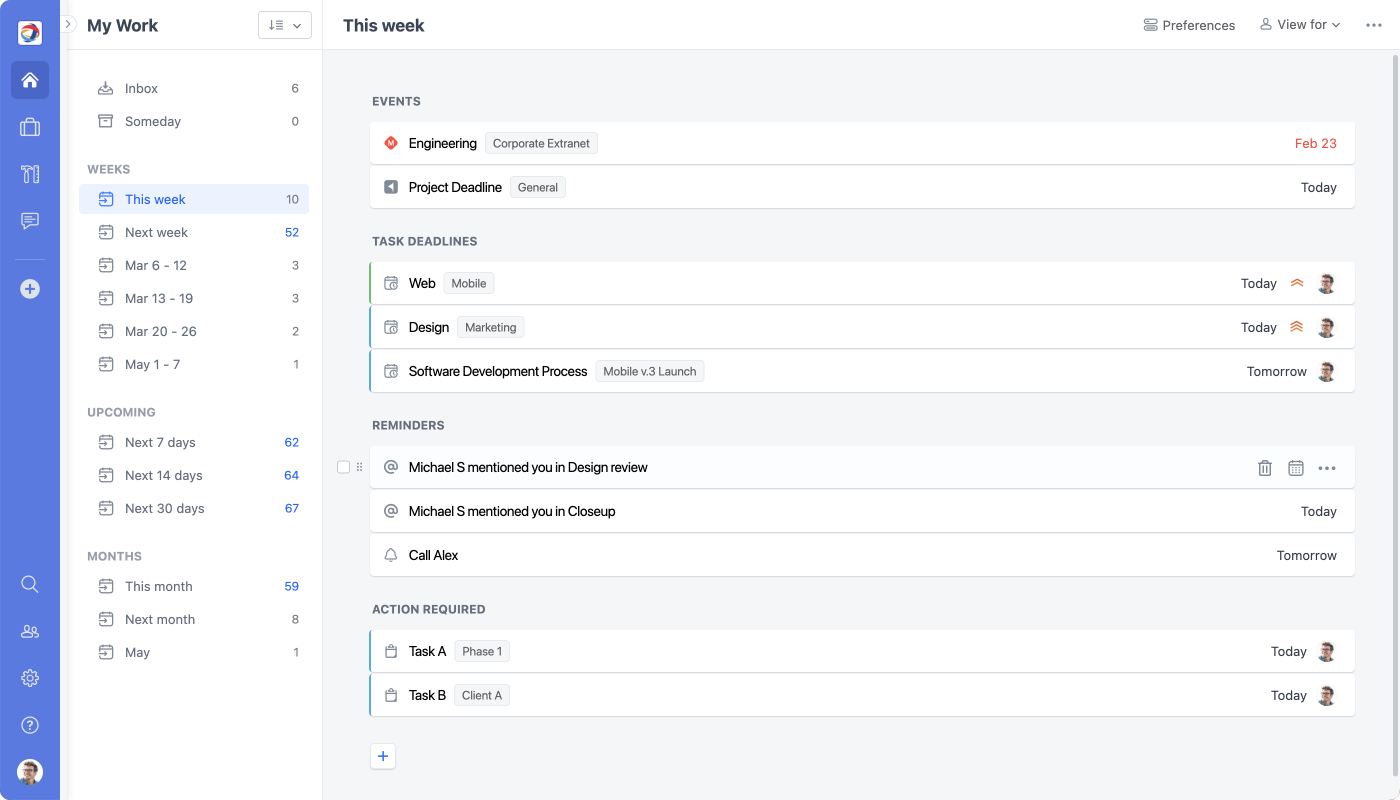Click the drag handle for Design review reminder
The image size is (1400, 800).
360,467
